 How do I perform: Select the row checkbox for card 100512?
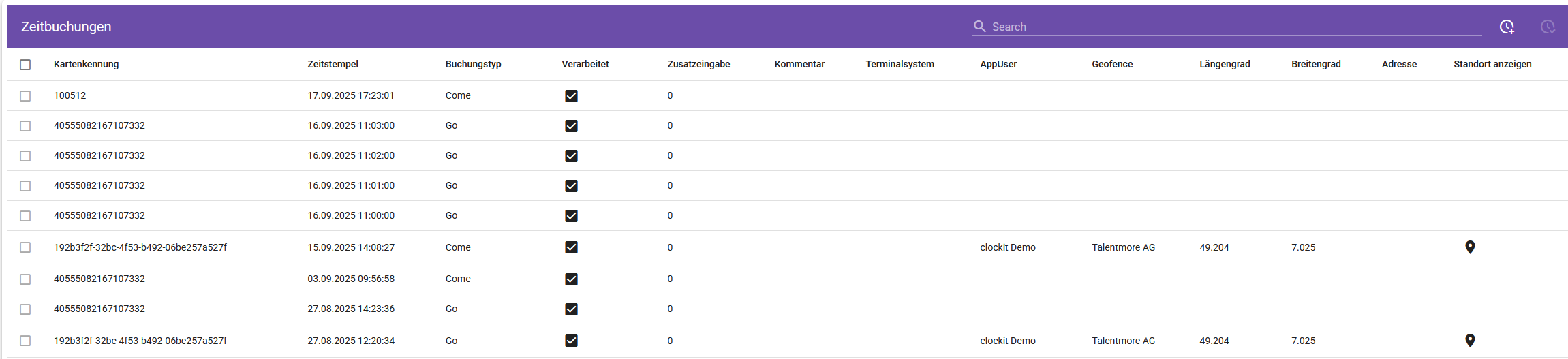coord(25,96)
